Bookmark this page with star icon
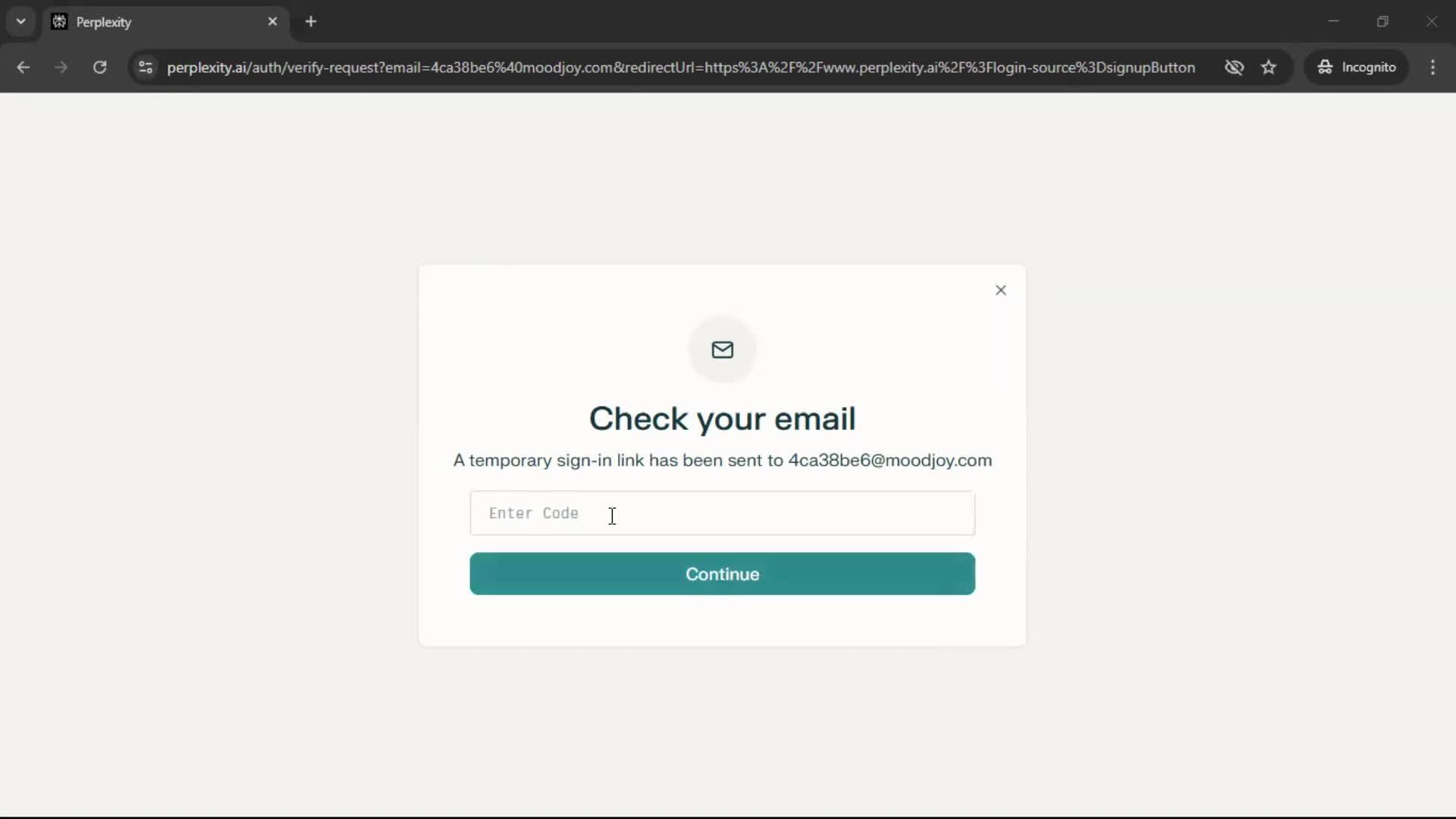 [x=1269, y=67]
